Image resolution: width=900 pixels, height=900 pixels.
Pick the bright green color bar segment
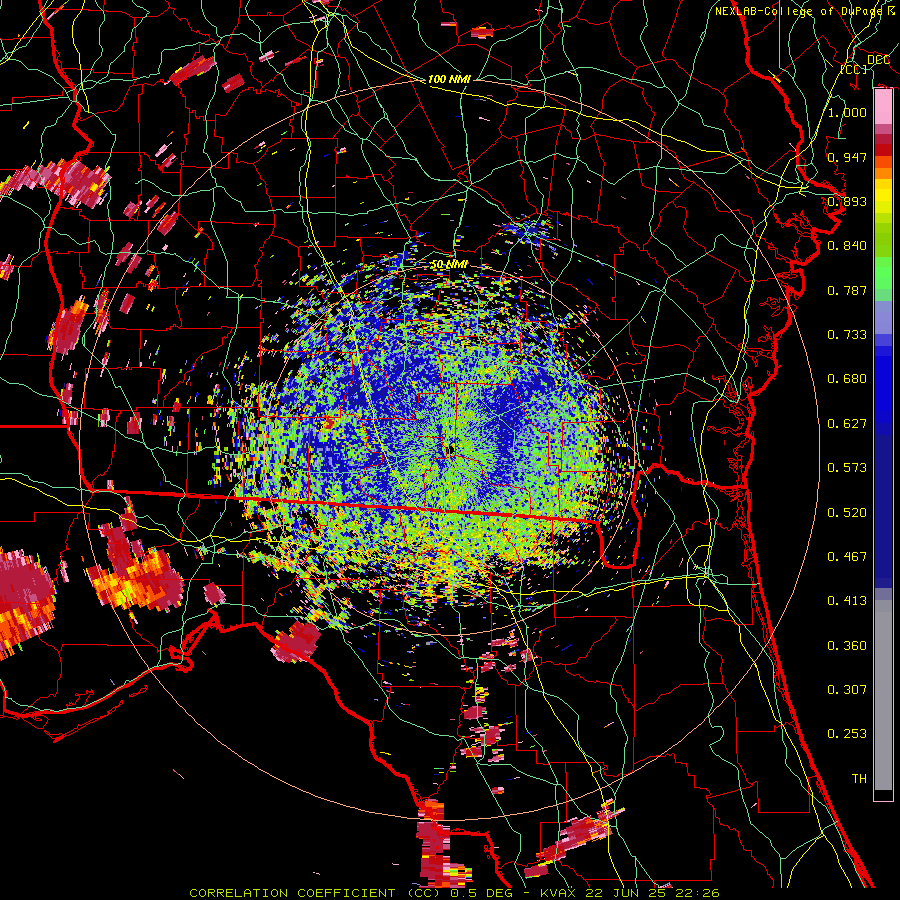[x=883, y=274]
